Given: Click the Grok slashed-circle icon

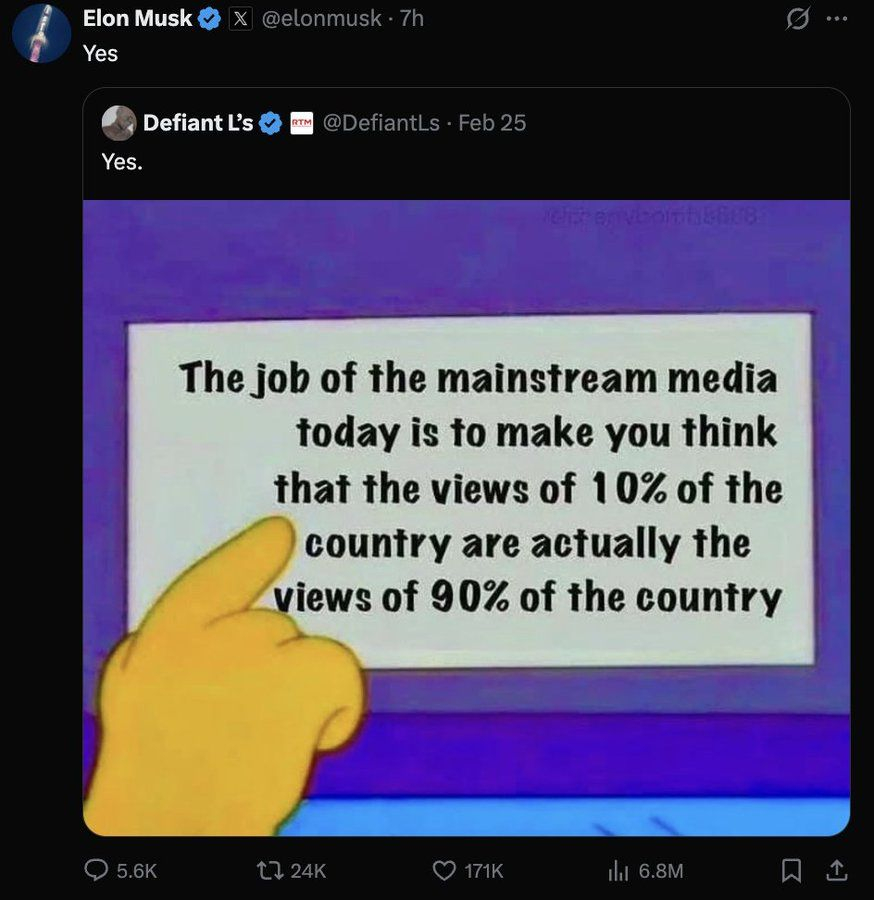Looking at the screenshot, I should [x=799, y=19].
